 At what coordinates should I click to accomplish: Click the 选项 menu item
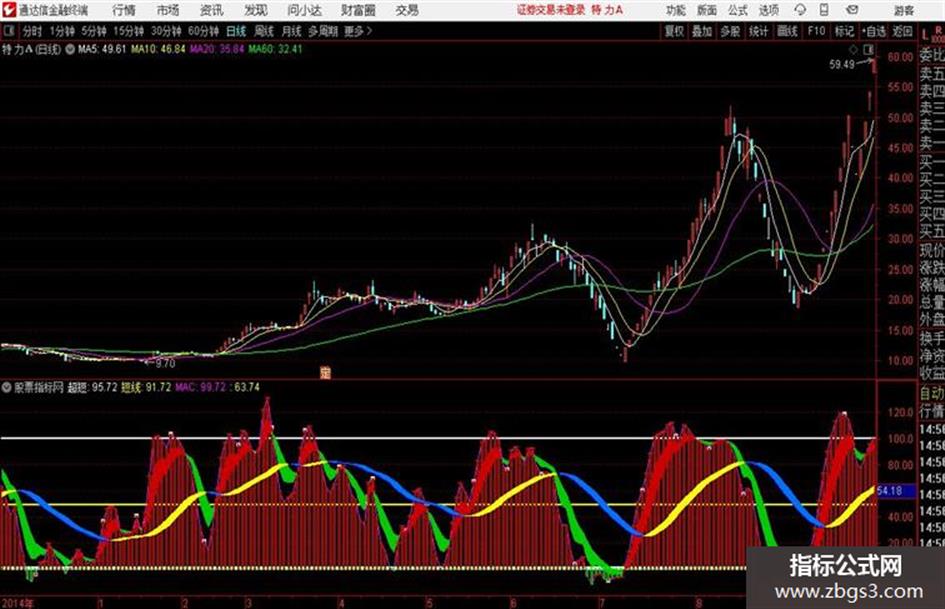(x=768, y=10)
